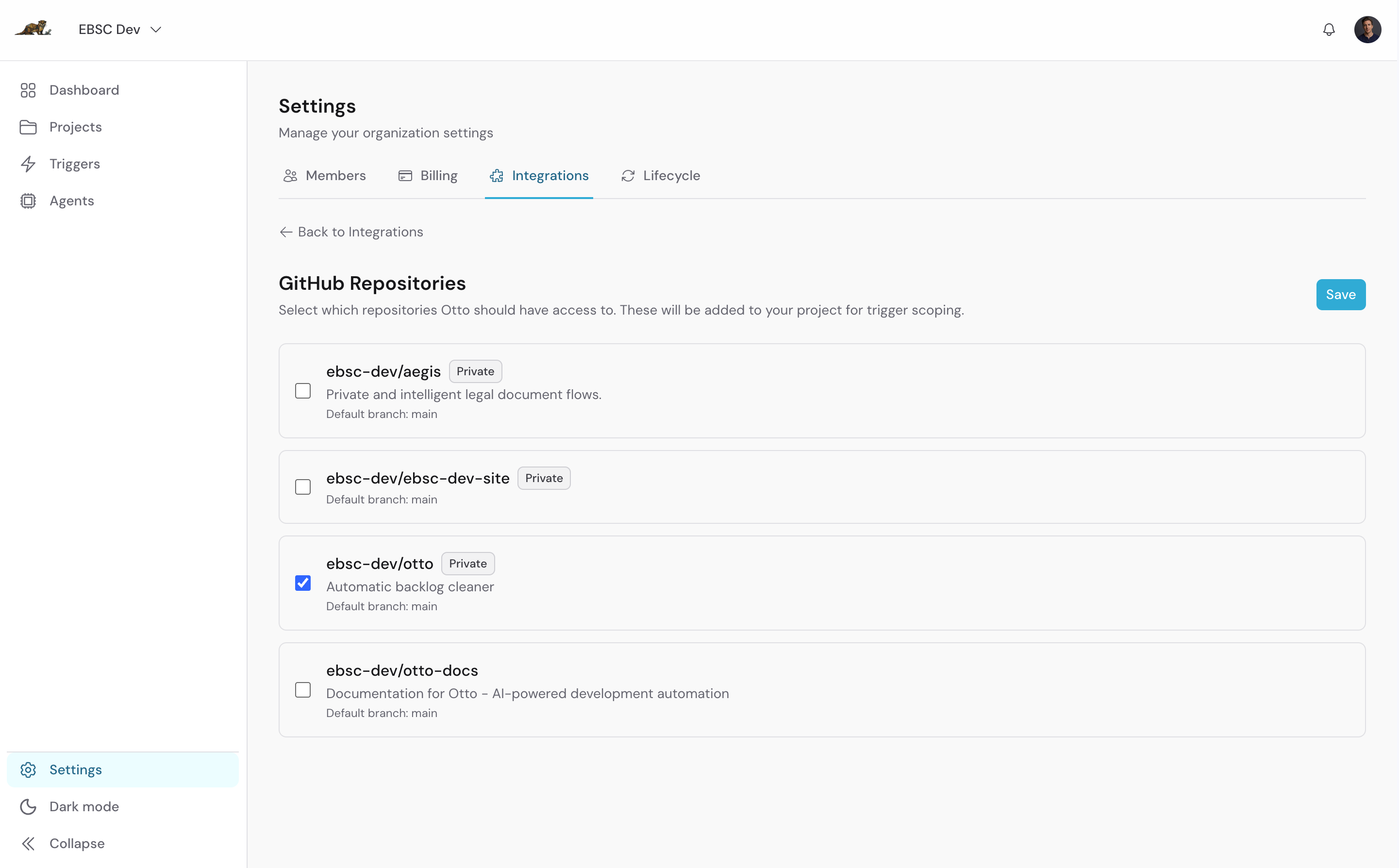This screenshot has height=868, width=1399.
Task: Open notifications via the bell icon
Action: [x=1329, y=29]
